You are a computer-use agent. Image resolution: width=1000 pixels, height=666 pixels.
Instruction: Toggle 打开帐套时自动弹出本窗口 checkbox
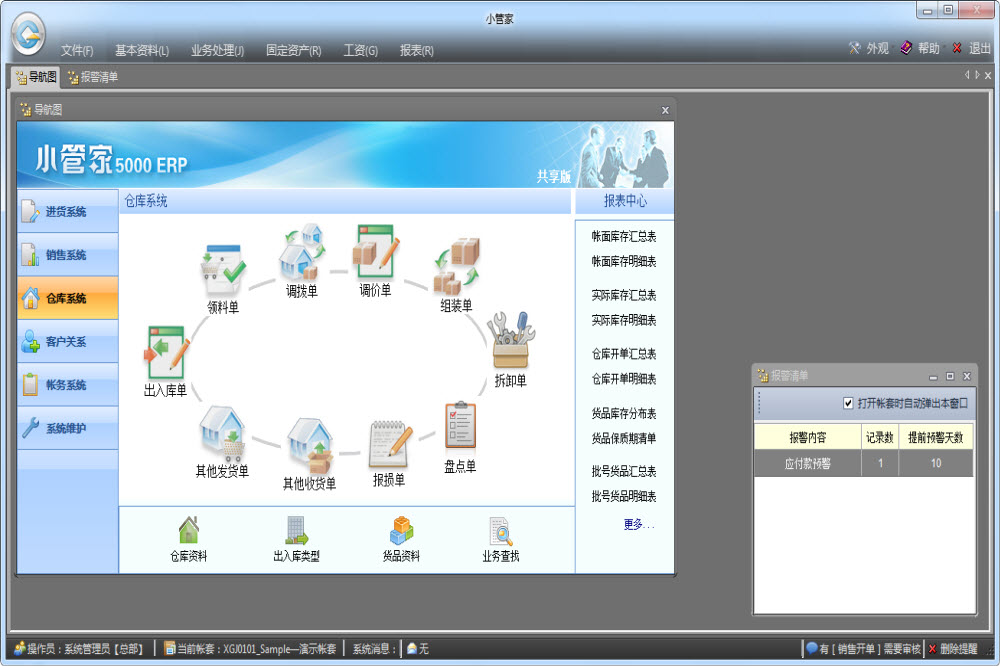pyautogui.click(x=848, y=403)
